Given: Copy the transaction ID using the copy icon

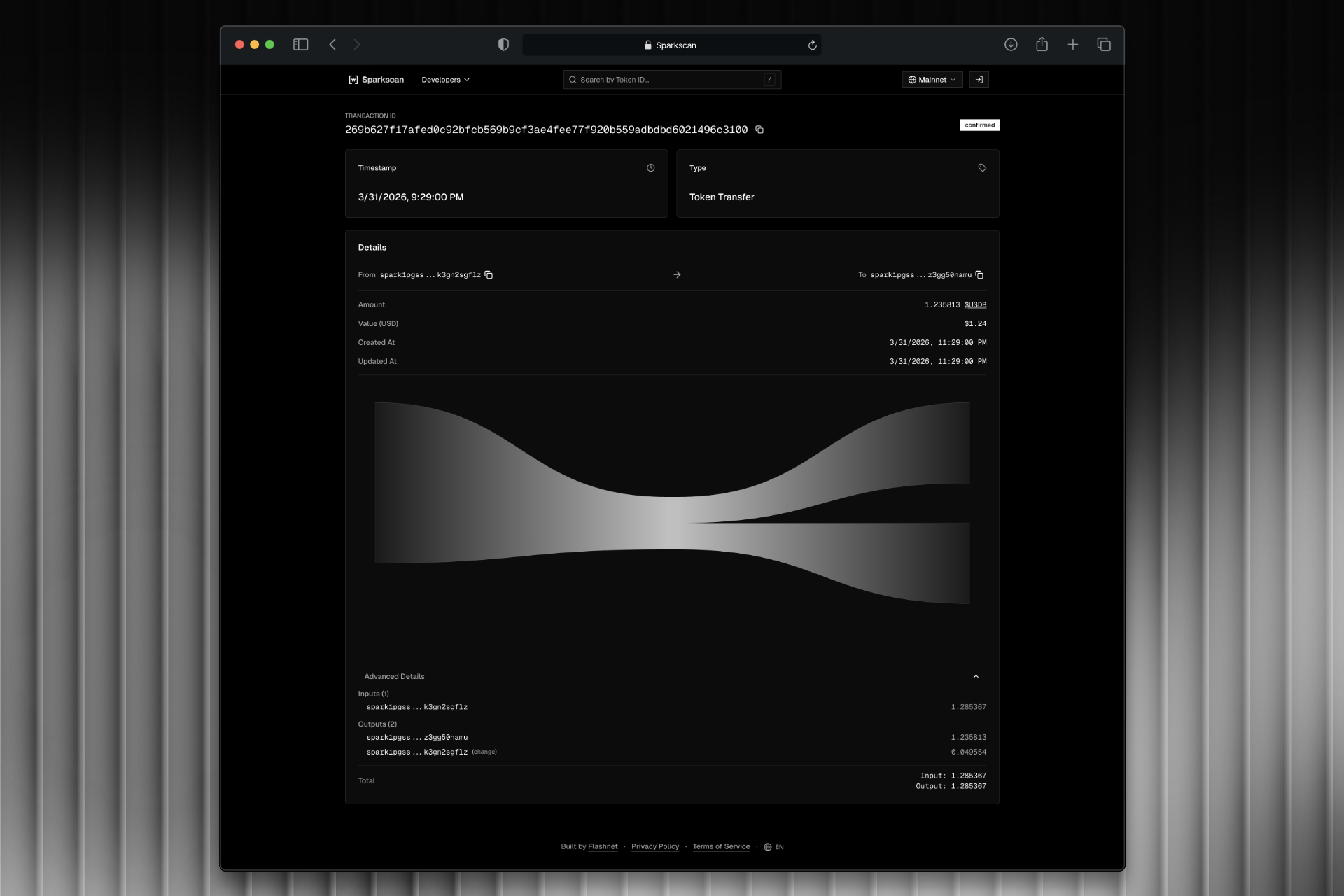Looking at the screenshot, I should pyautogui.click(x=760, y=129).
